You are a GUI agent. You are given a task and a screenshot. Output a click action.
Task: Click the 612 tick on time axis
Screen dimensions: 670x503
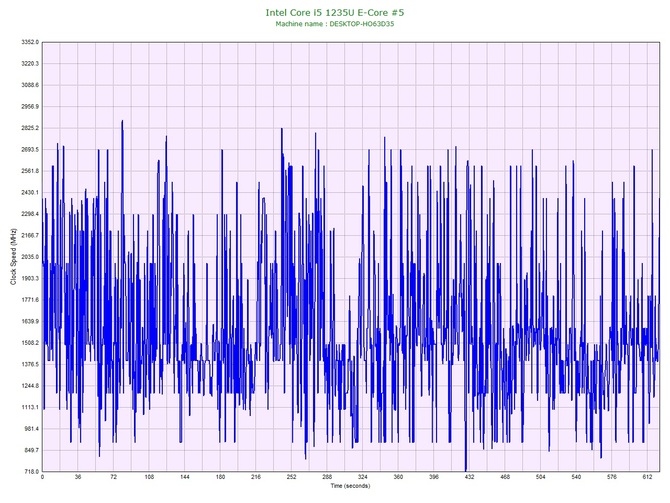(x=647, y=477)
